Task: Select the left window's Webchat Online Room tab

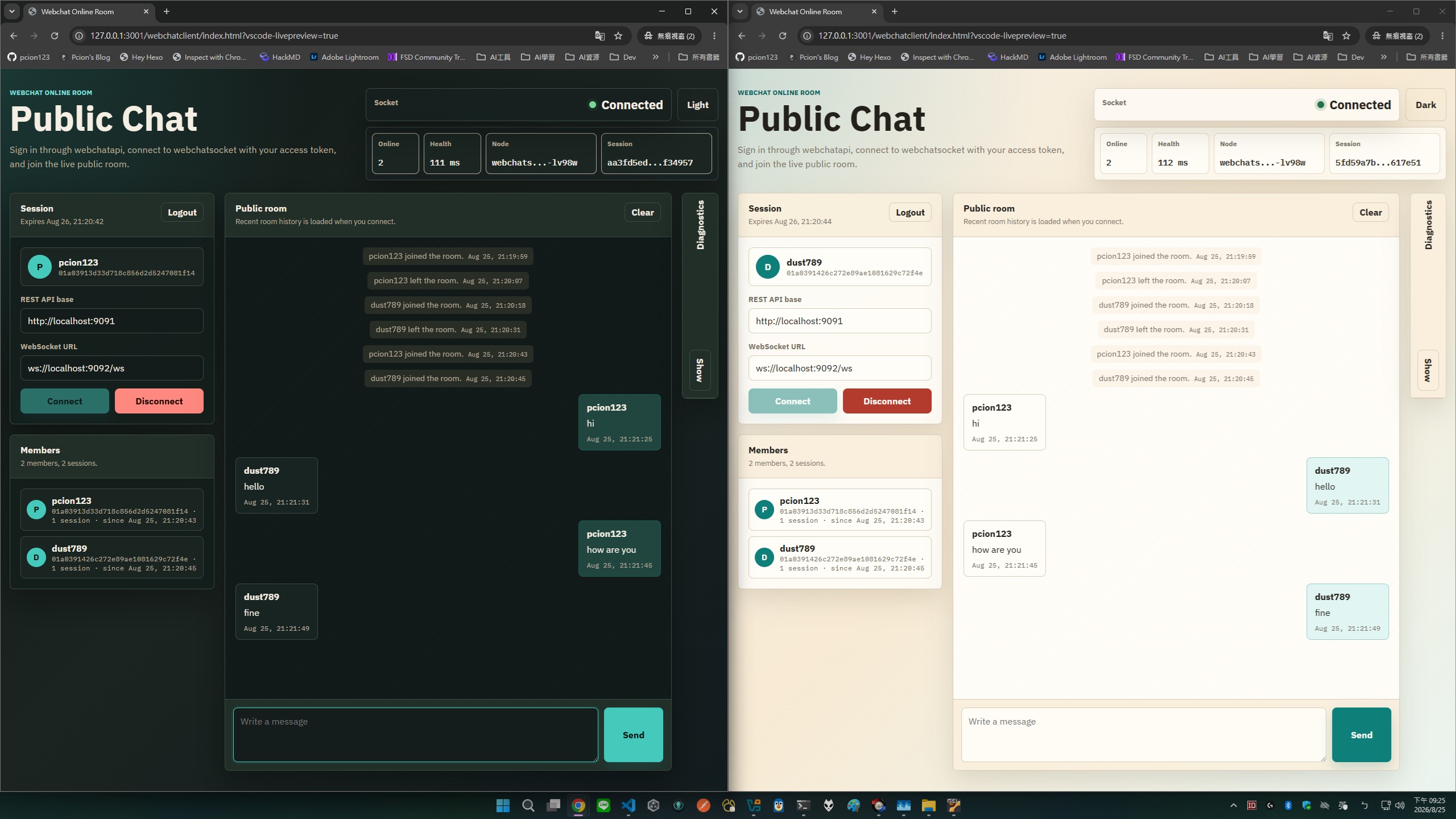Action: coord(88,11)
